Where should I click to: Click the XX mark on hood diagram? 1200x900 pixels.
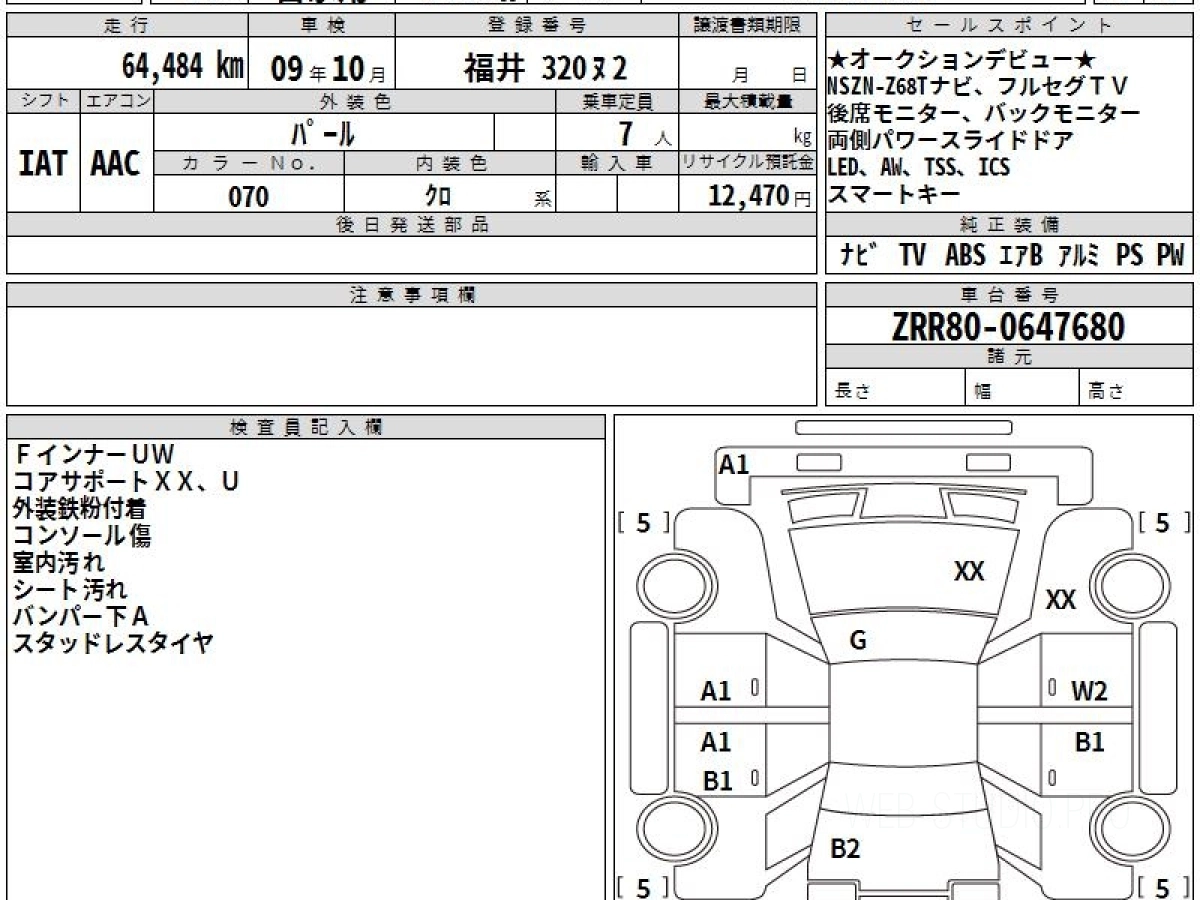[x=969, y=571]
